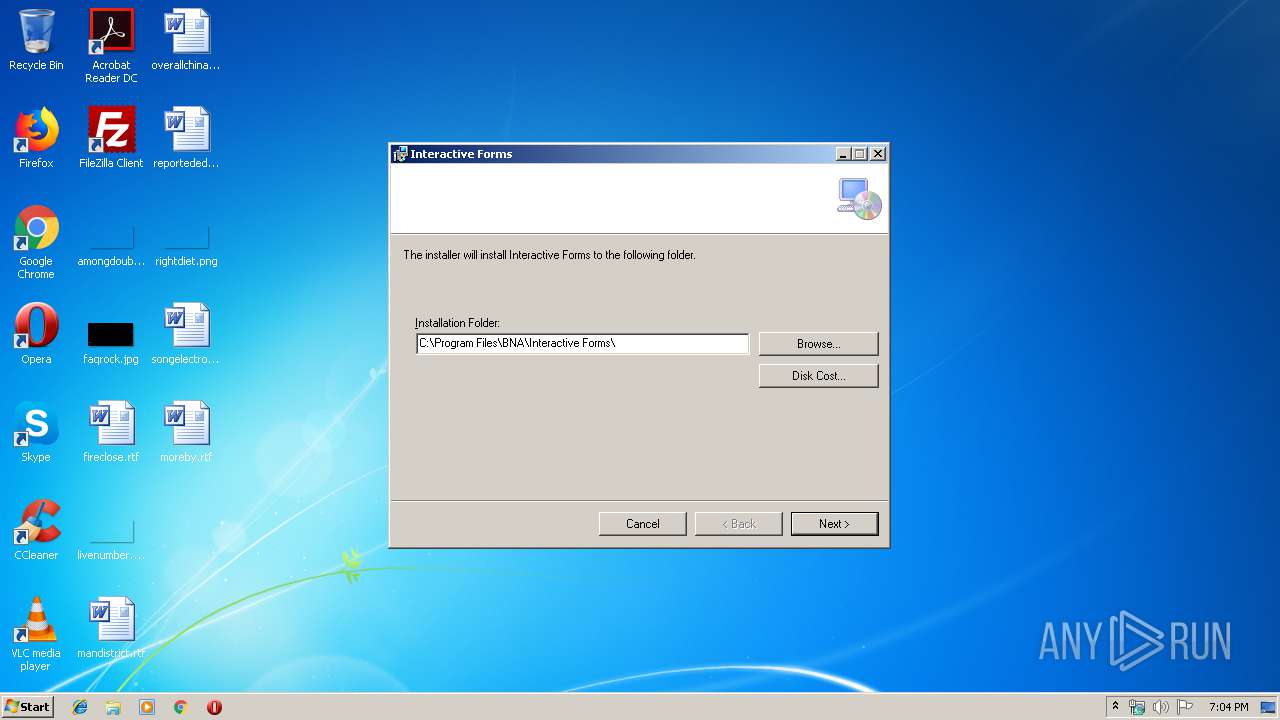Click Next to continue the installer
This screenshot has width=1280, height=720.
pos(834,524)
